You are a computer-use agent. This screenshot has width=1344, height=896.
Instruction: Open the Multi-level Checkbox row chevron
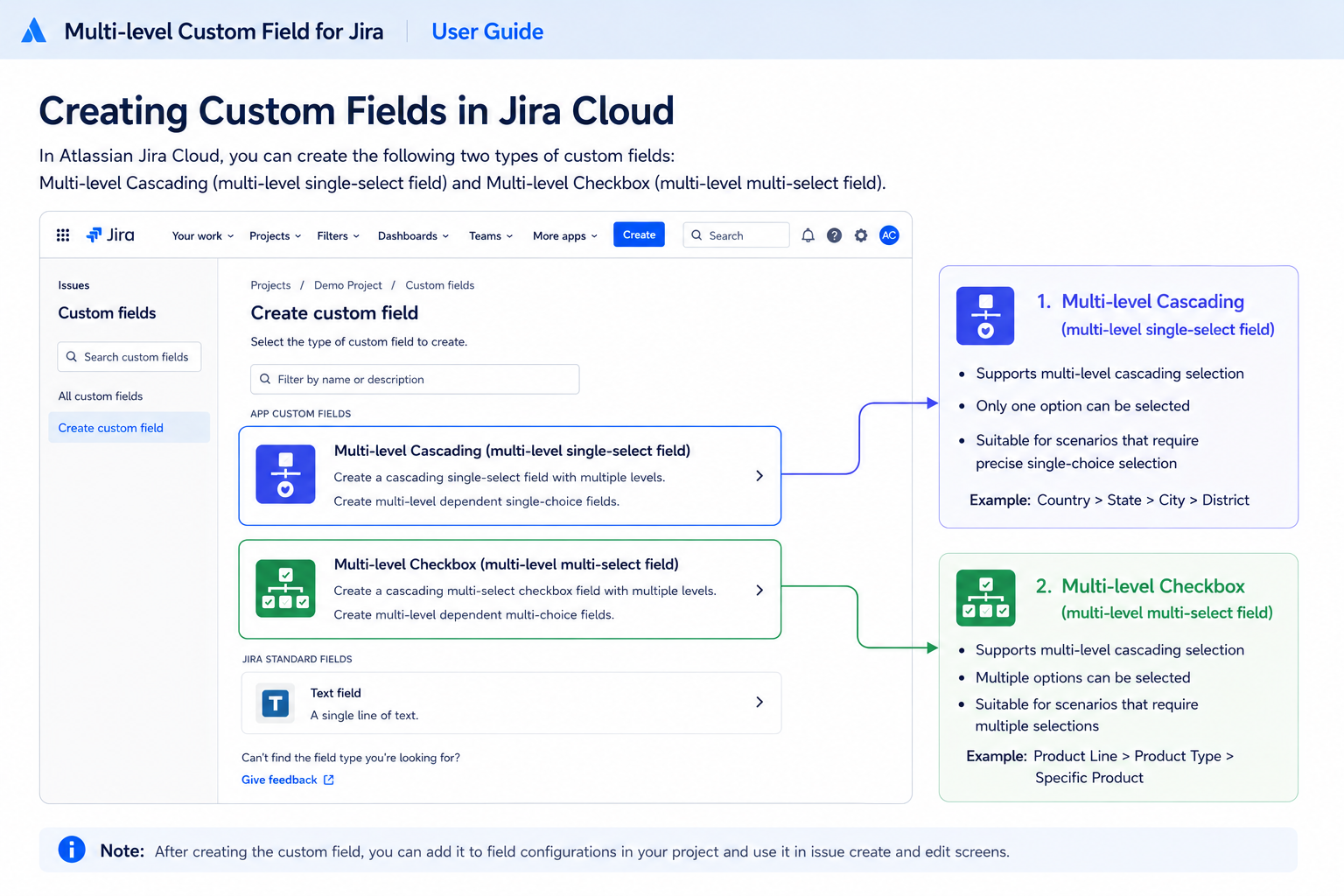[x=759, y=590]
